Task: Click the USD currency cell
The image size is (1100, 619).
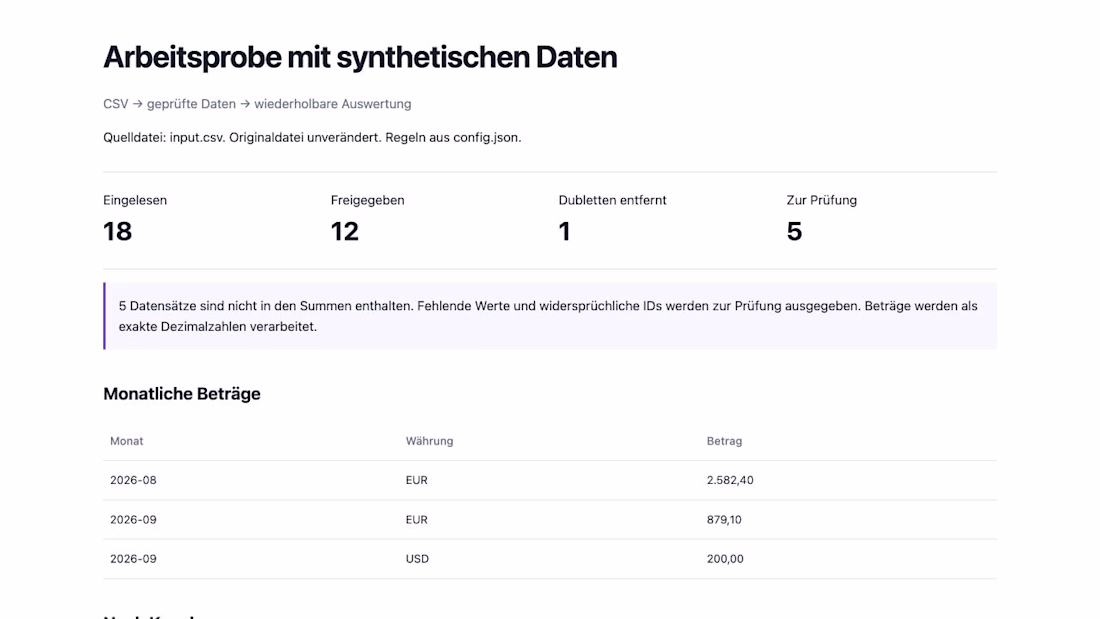Action: [417, 559]
